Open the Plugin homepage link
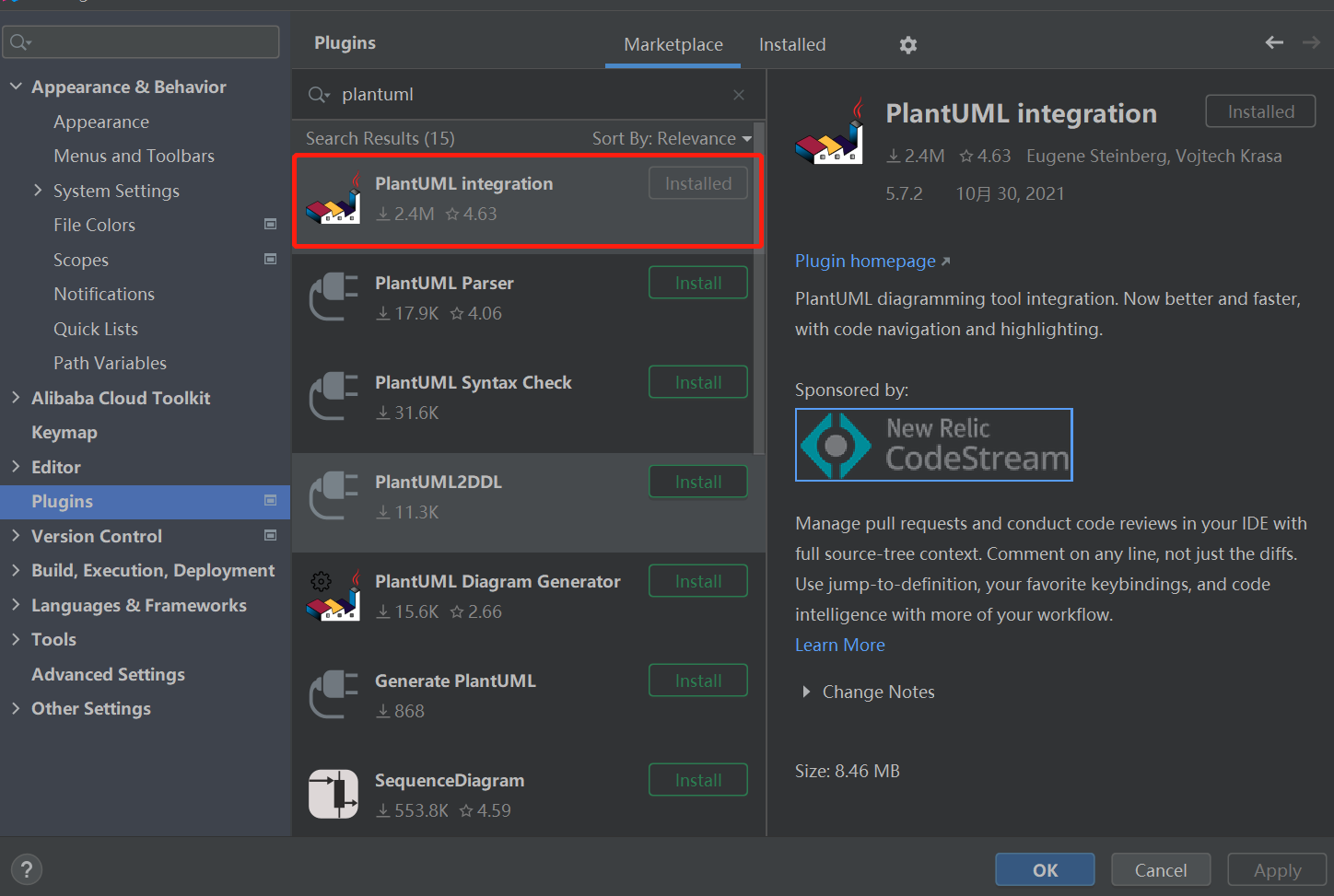This screenshot has height=896, width=1334. coord(872,261)
